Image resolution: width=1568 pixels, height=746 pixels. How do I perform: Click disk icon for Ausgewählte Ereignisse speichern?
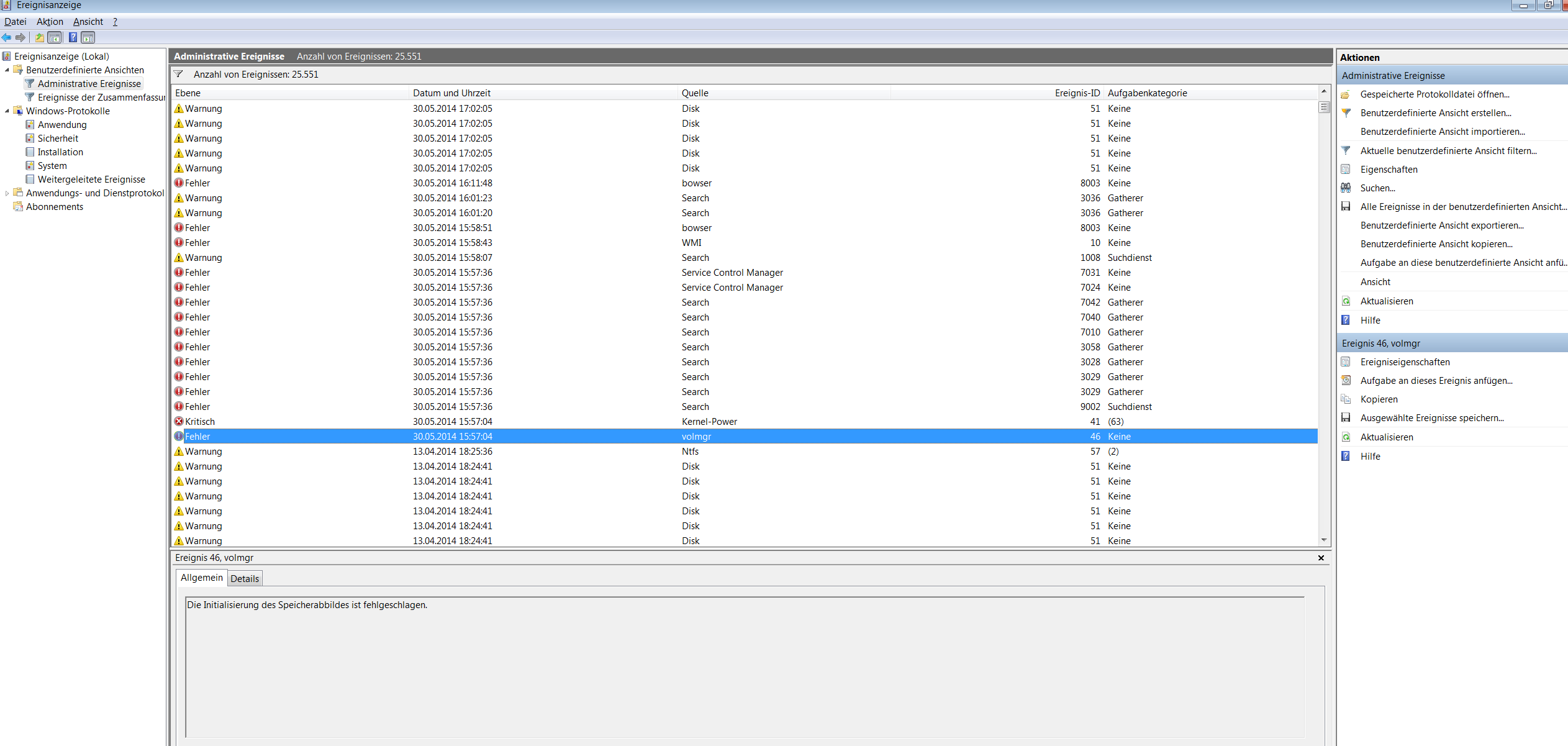pyautogui.click(x=1346, y=418)
